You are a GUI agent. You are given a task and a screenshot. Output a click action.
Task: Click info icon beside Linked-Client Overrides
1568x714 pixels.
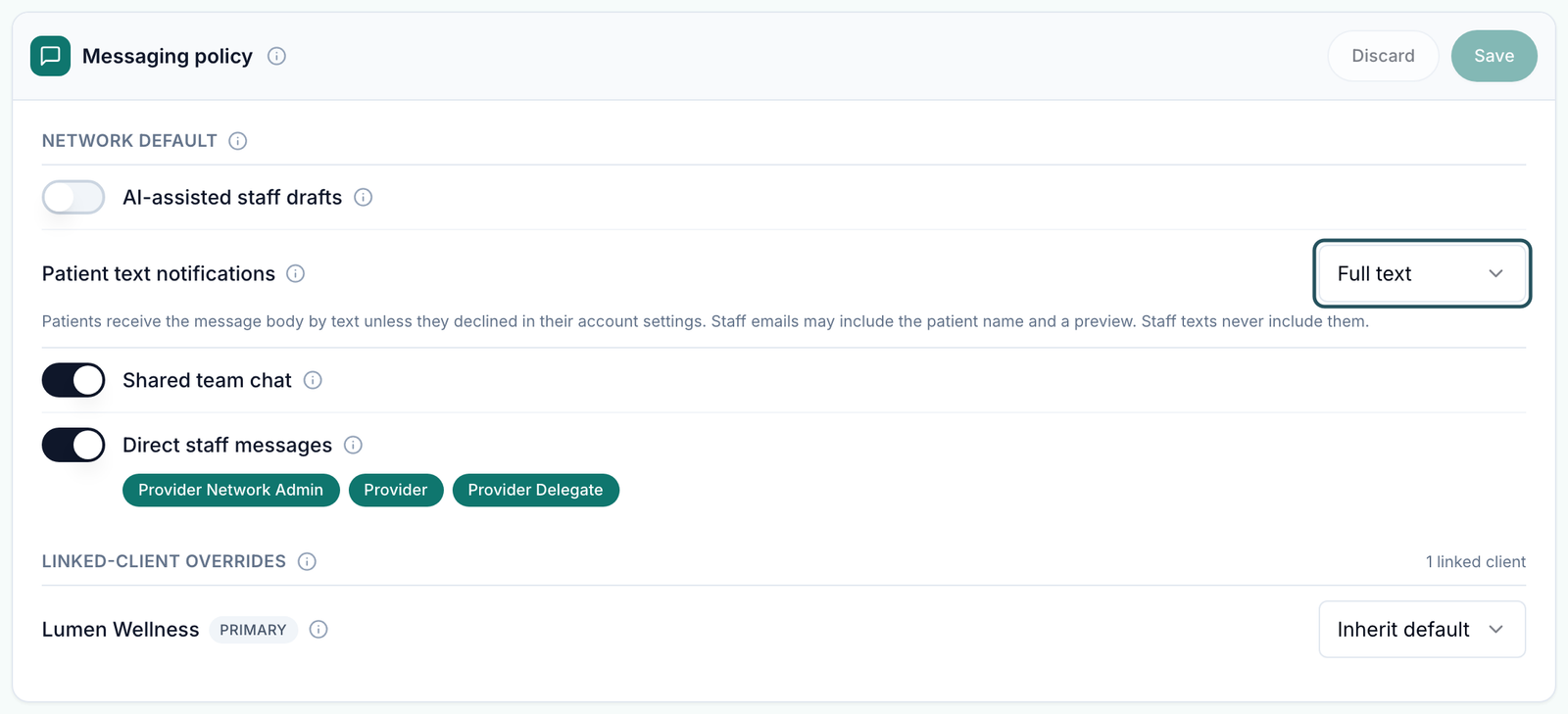pyautogui.click(x=307, y=561)
